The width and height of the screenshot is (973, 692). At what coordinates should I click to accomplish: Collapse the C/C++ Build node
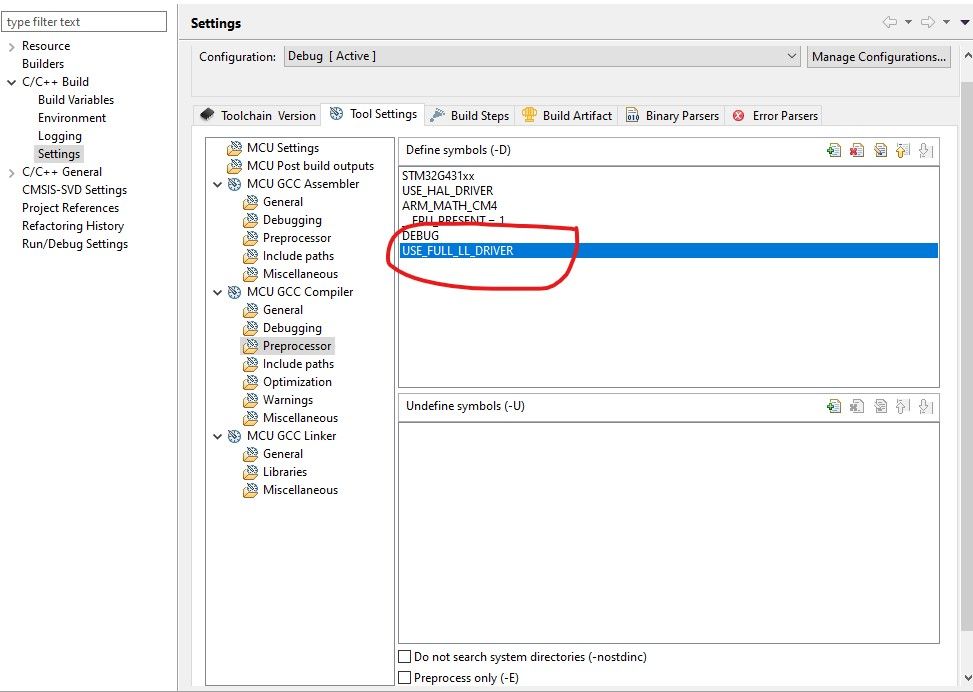11,82
